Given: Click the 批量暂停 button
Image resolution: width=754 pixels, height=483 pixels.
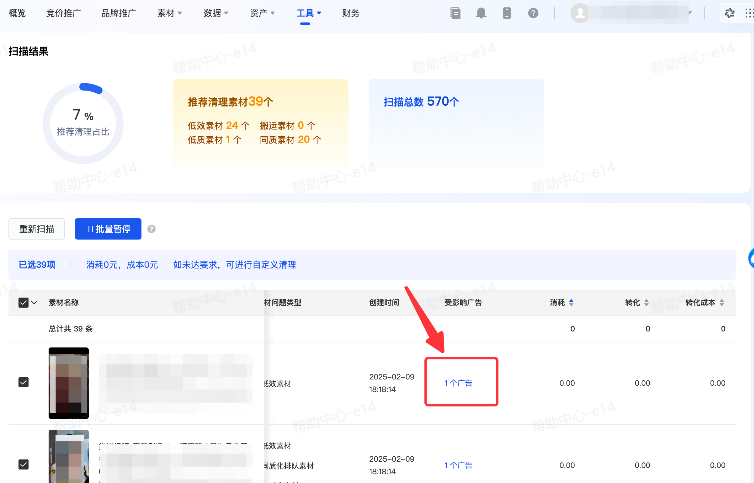Looking at the screenshot, I should coord(108,229).
